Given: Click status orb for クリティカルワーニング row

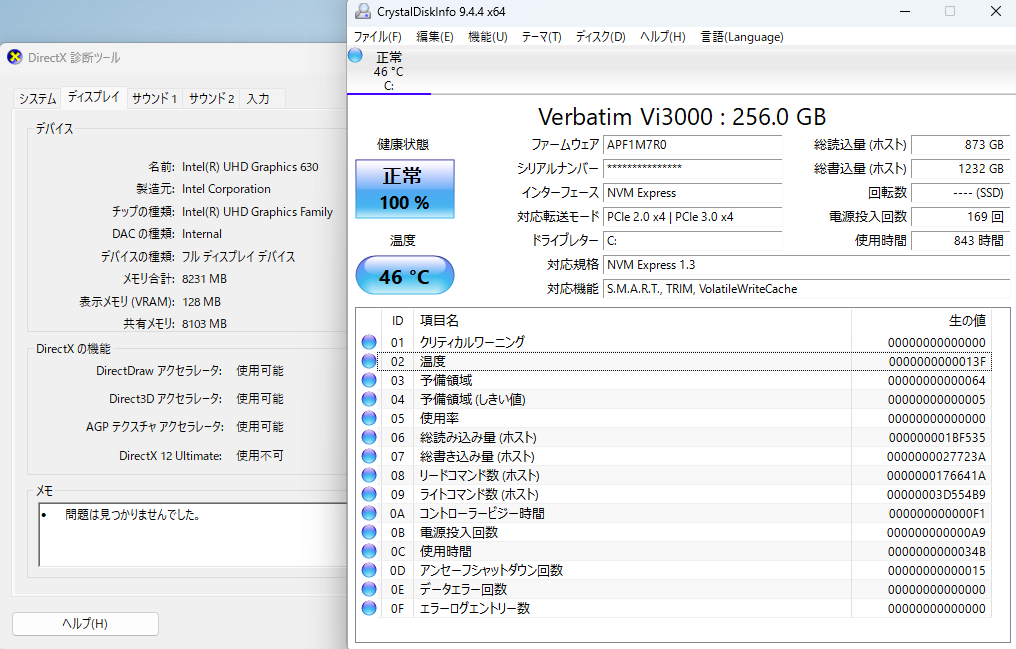Looking at the screenshot, I should (x=369, y=342).
